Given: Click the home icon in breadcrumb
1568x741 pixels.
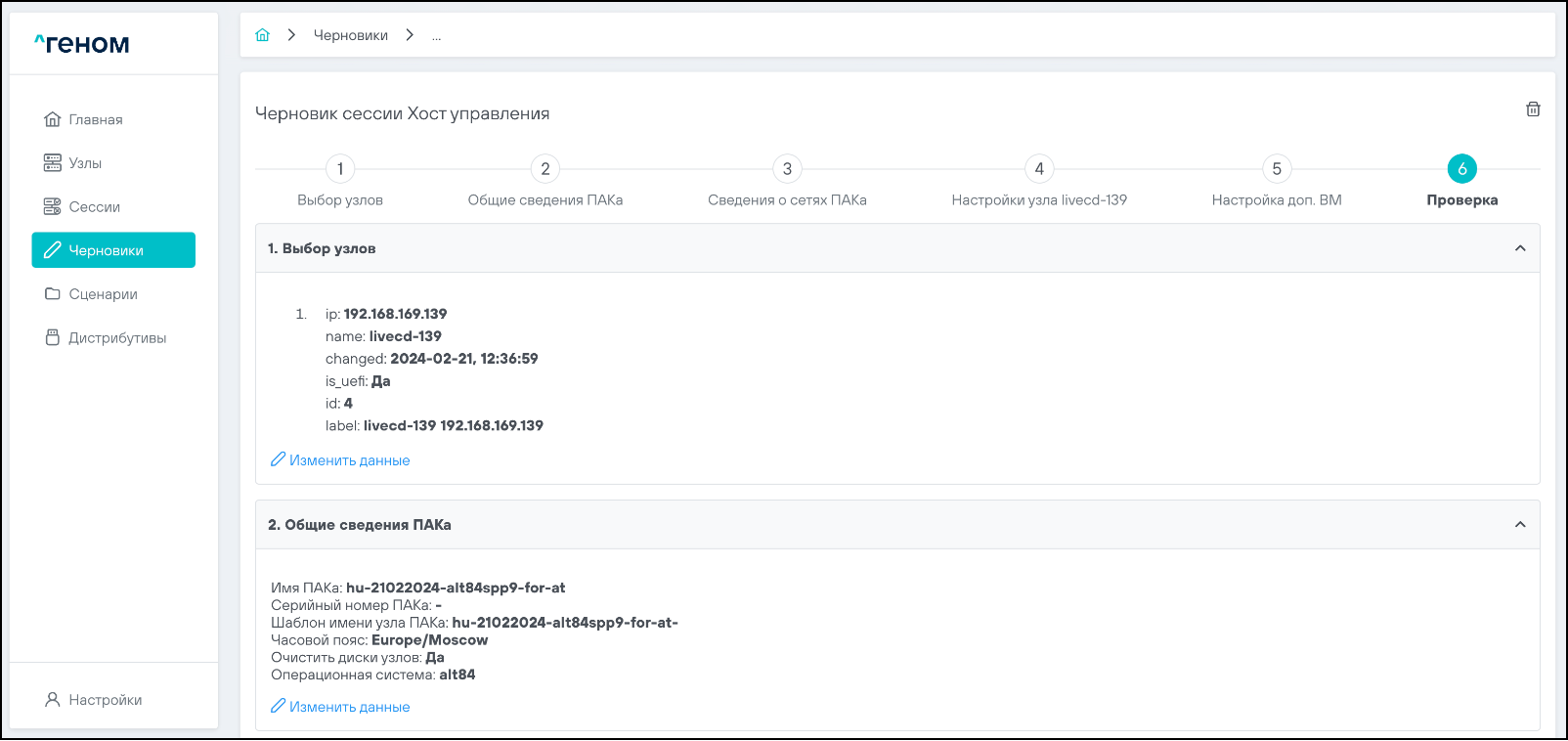Looking at the screenshot, I should (262, 35).
